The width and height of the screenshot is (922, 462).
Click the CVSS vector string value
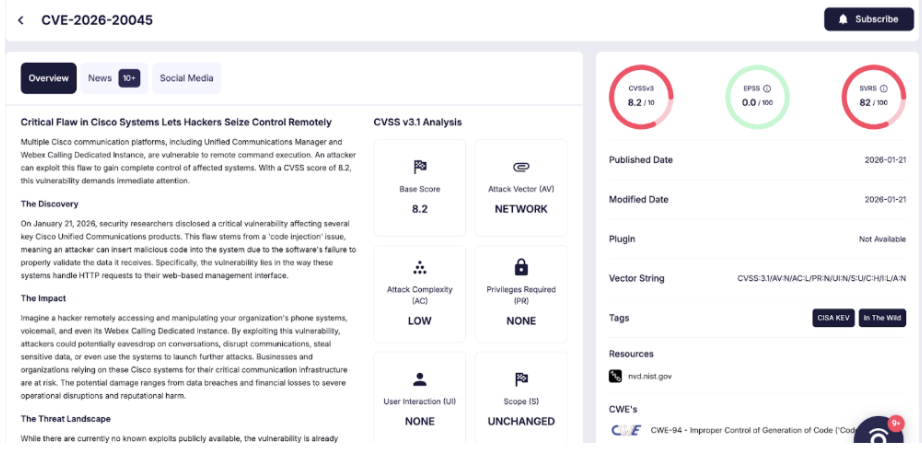(x=822, y=278)
